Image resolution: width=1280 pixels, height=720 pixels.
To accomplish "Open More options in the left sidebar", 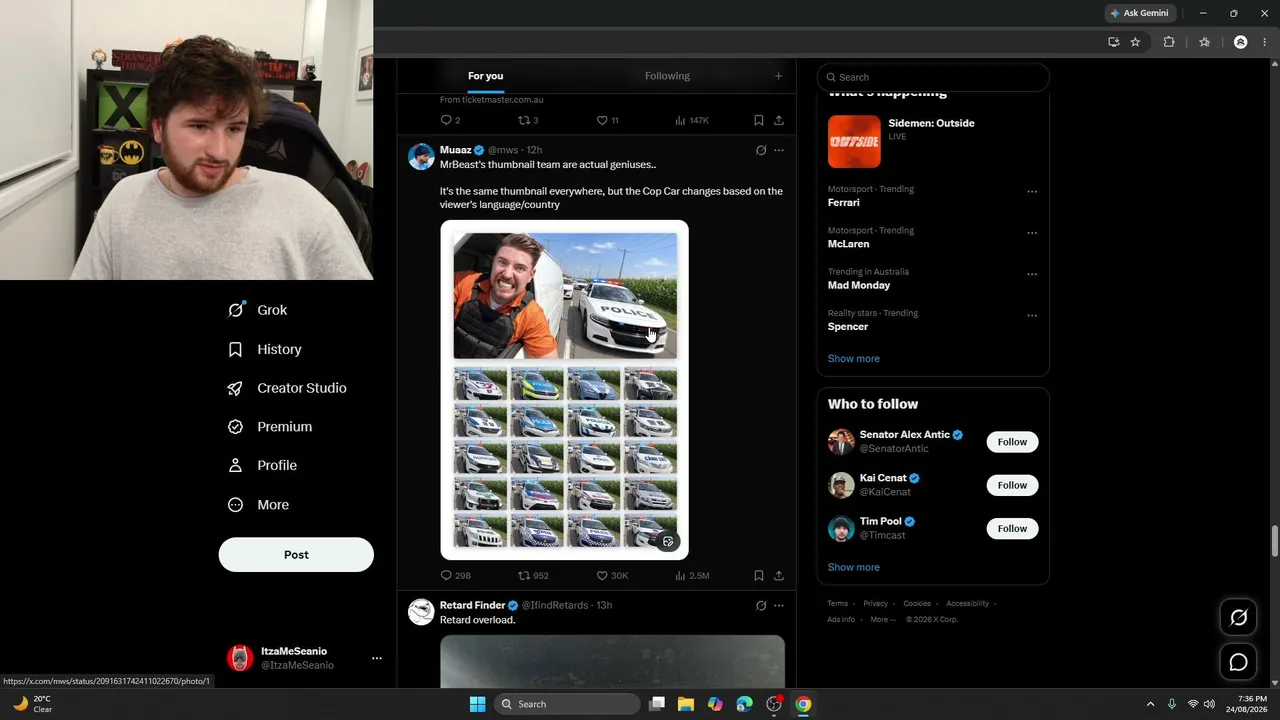I will (x=258, y=505).
